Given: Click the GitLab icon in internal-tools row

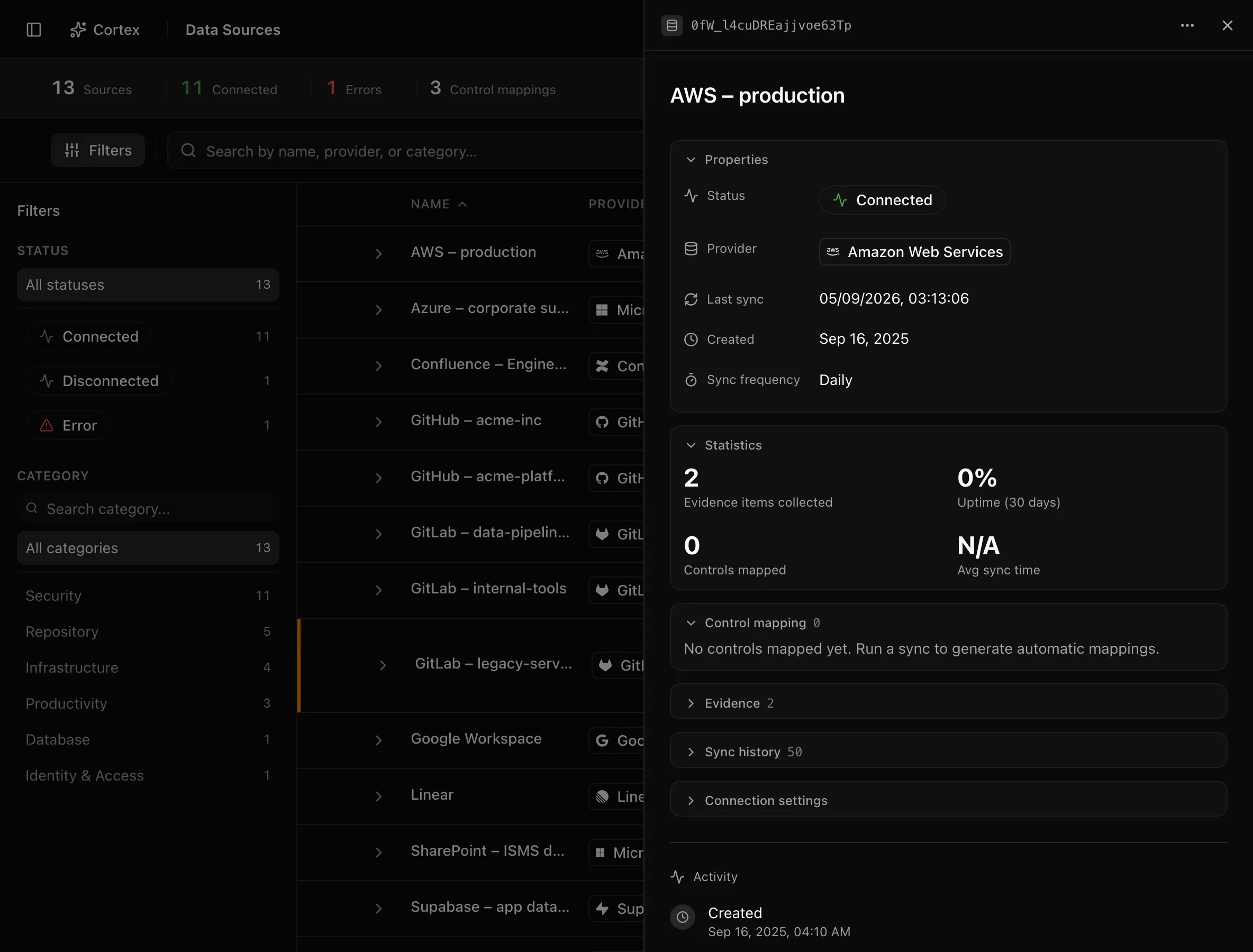Looking at the screenshot, I should click(602, 590).
